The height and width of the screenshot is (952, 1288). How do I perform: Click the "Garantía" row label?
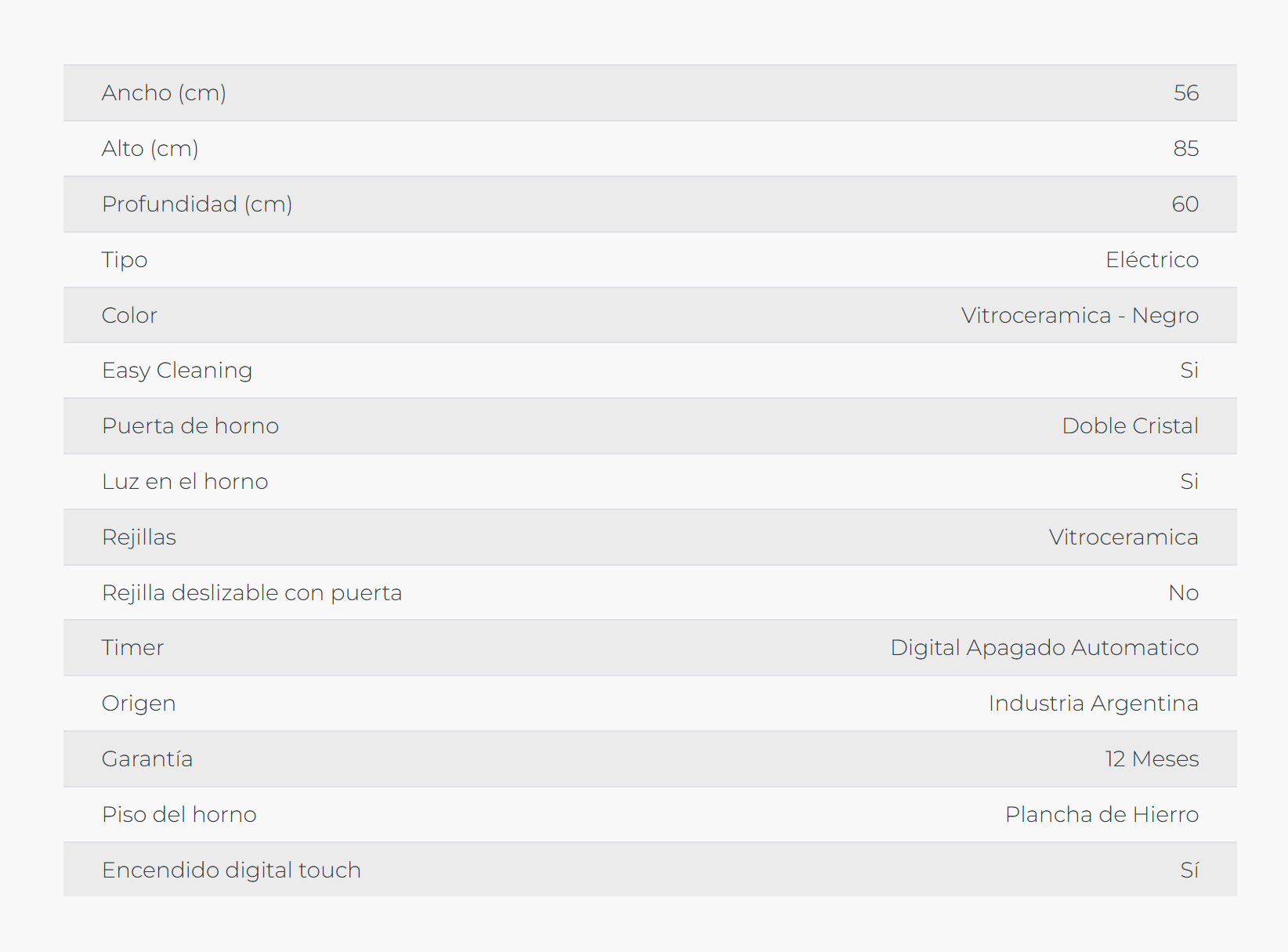(x=147, y=758)
